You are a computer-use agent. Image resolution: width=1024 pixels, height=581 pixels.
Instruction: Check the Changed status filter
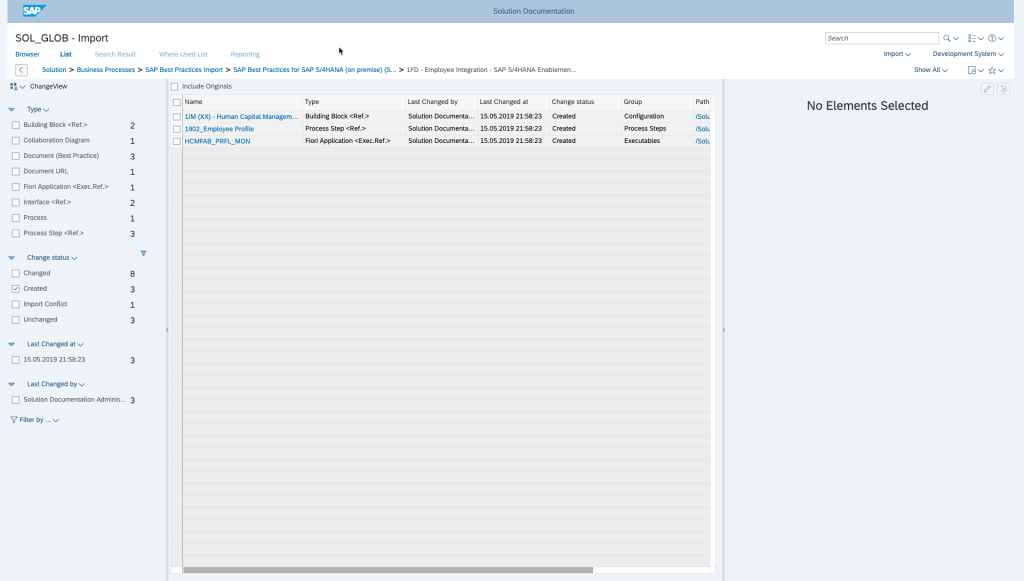tap(16, 274)
